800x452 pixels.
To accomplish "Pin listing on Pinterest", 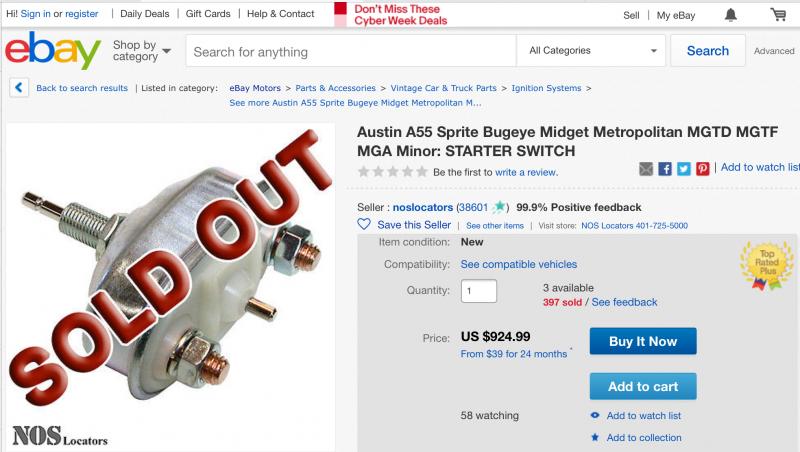I will [x=703, y=169].
